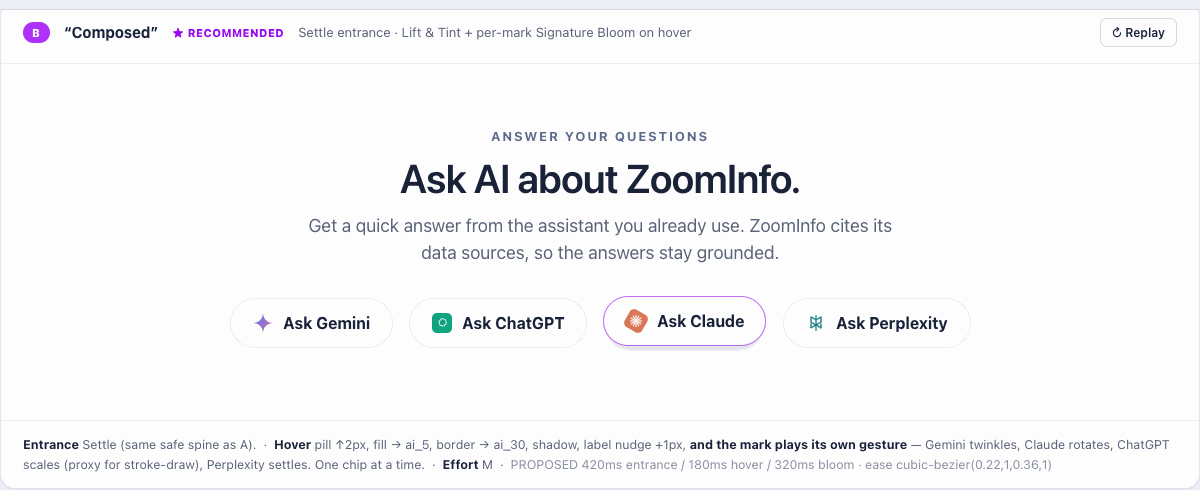Open the highlighted Ask Claude chip label
1200x490 pixels.
[x=700, y=321]
